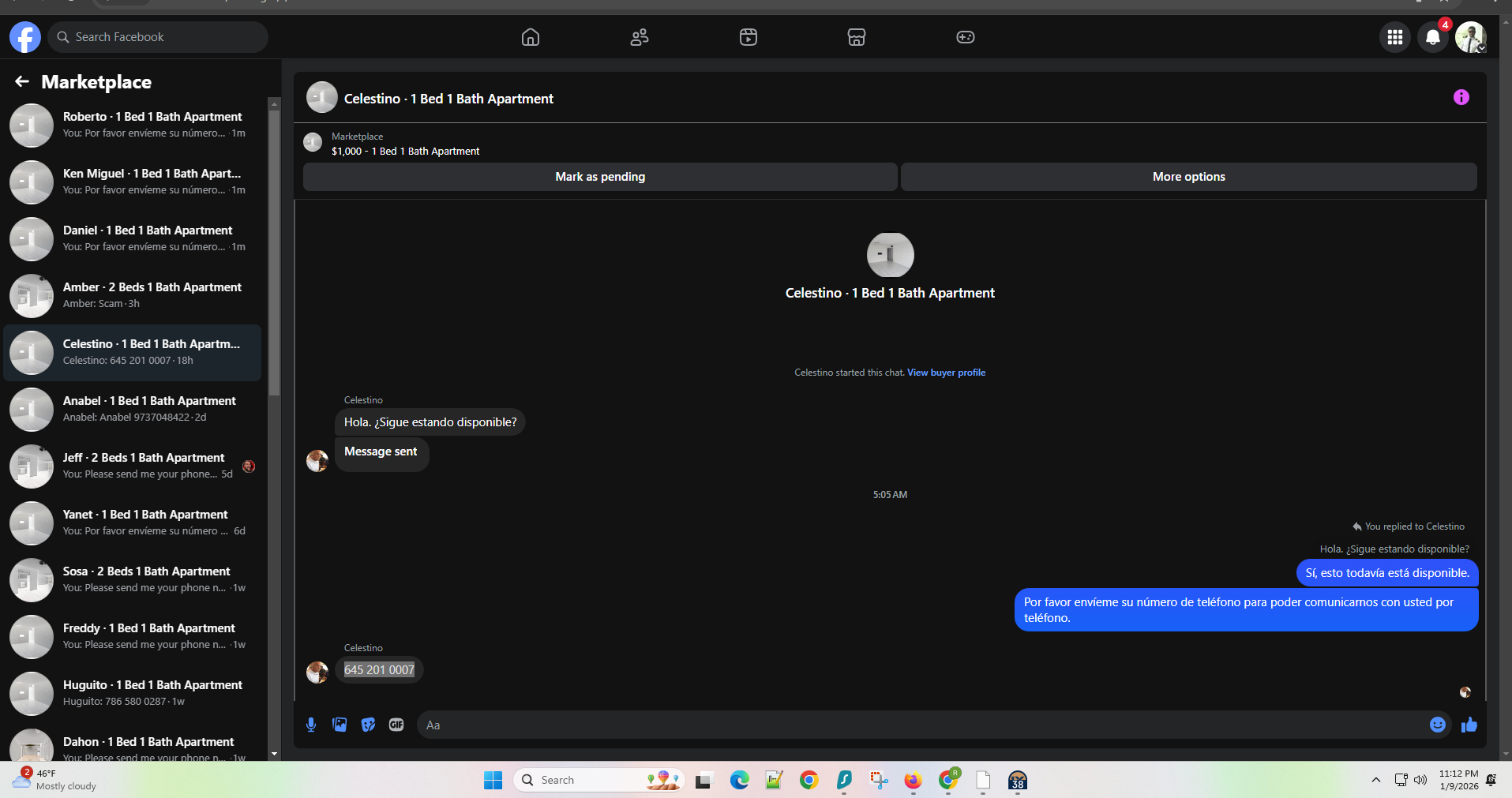Click the taskbar Search box
Screen dimensions: 1512x798
pos(598,780)
